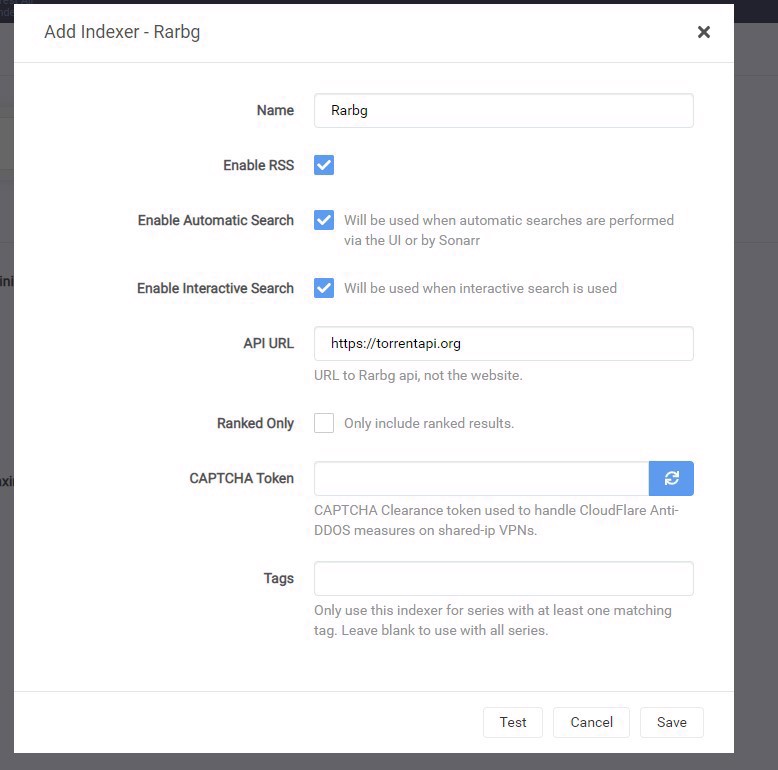This screenshot has width=778, height=770.
Task: Click the 'API URL' label
Action: tap(268, 343)
